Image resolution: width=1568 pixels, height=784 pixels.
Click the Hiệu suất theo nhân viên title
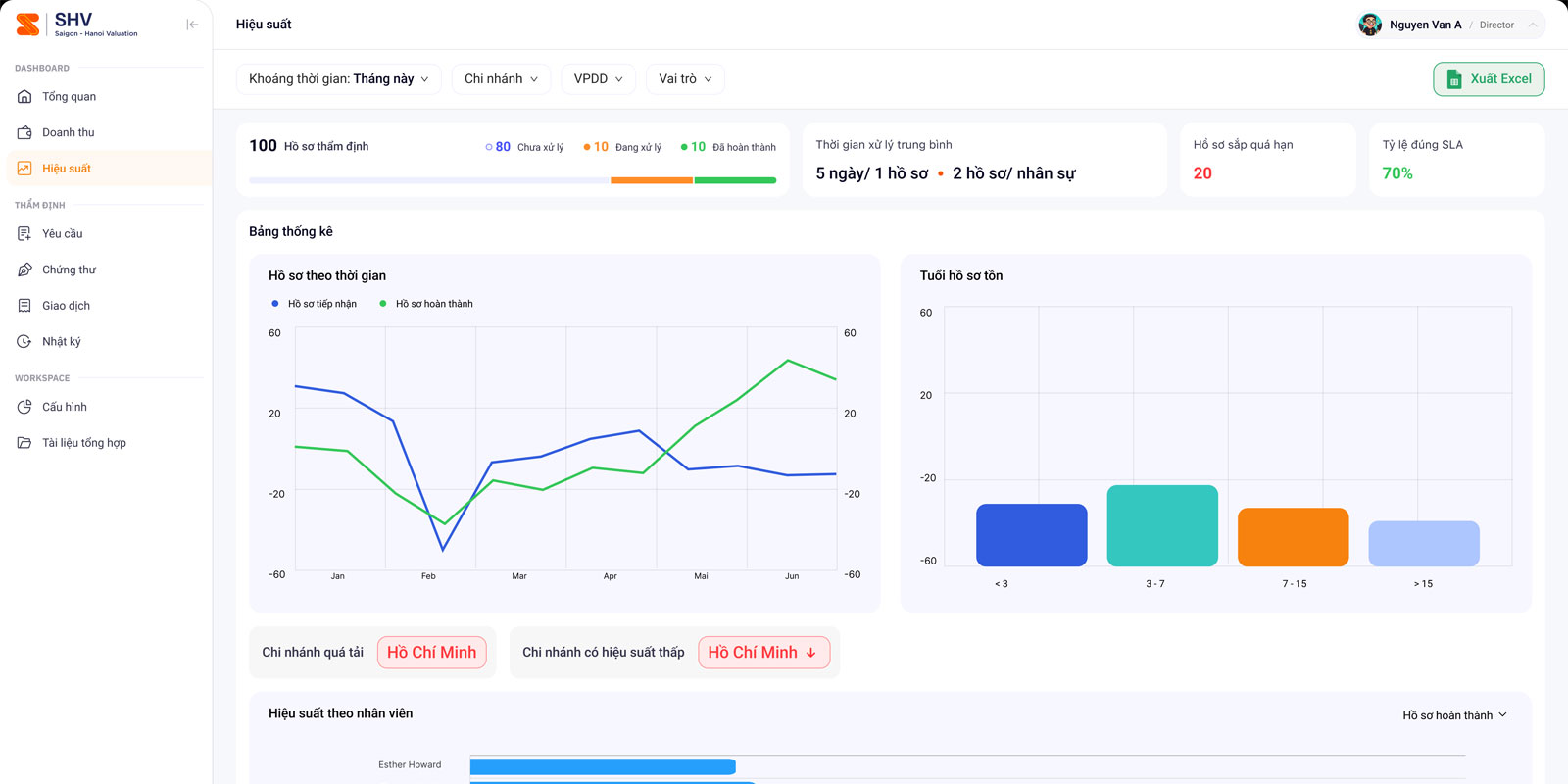(x=341, y=713)
